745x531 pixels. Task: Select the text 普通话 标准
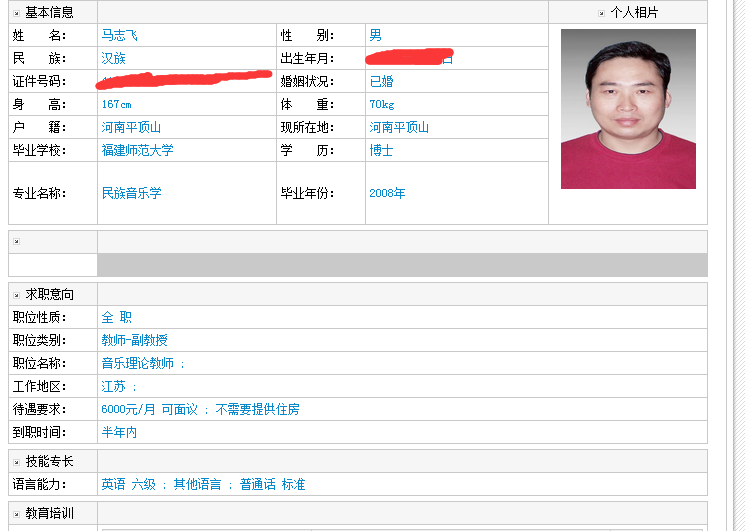(272, 484)
